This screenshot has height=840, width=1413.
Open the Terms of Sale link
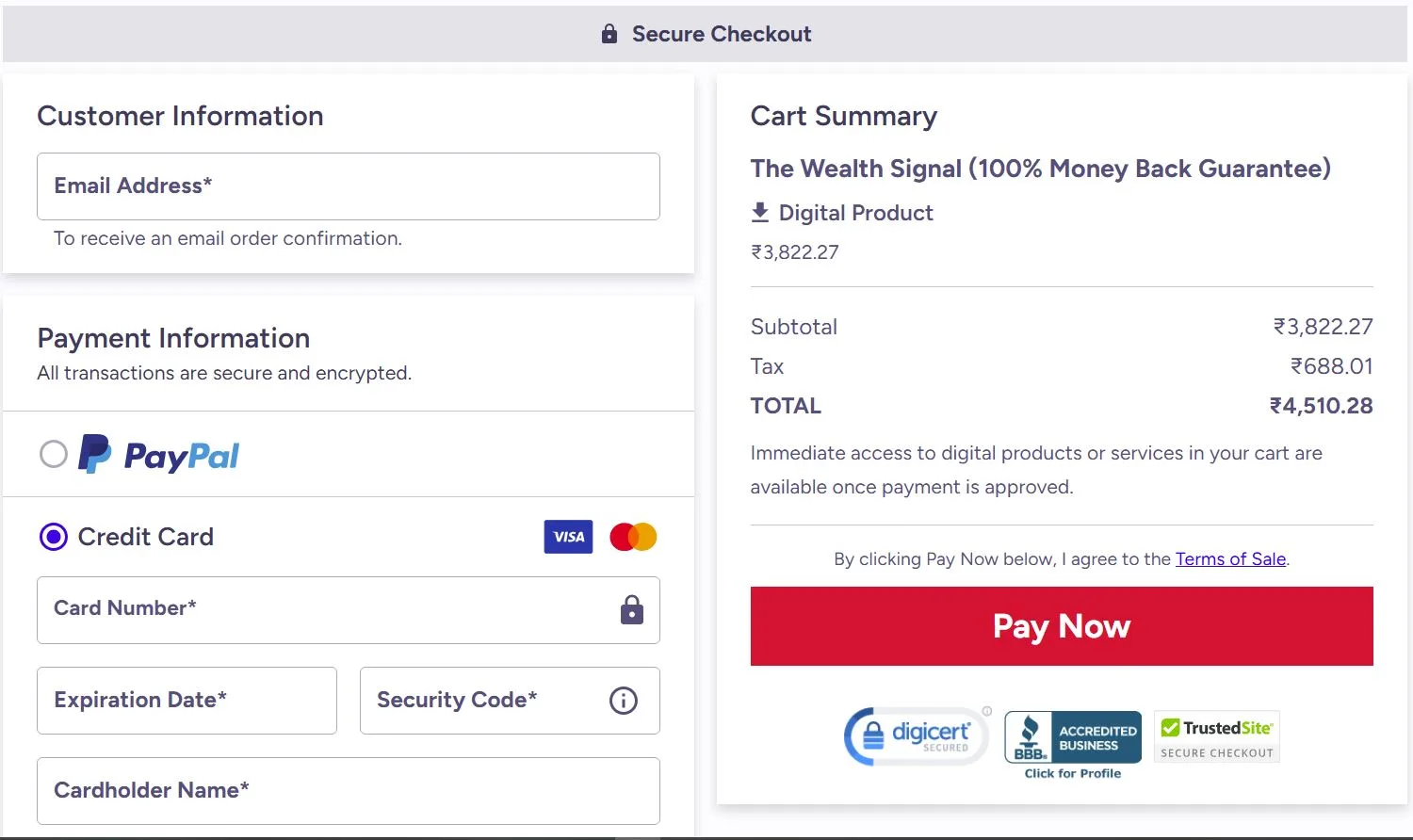(x=1230, y=558)
